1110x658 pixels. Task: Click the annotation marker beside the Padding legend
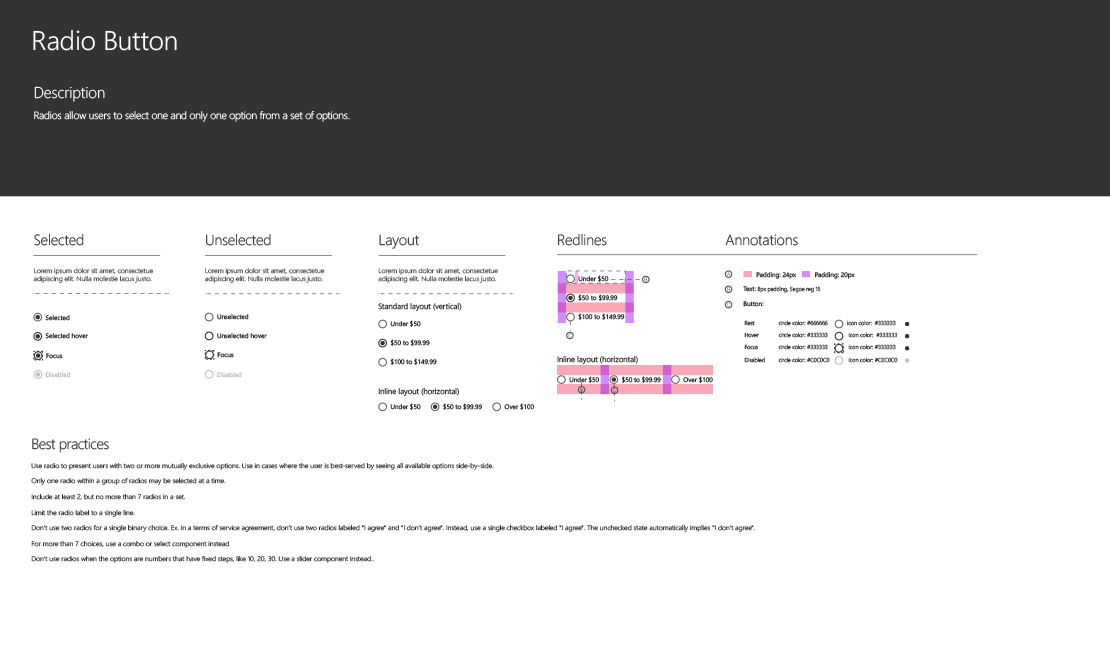[728, 274]
